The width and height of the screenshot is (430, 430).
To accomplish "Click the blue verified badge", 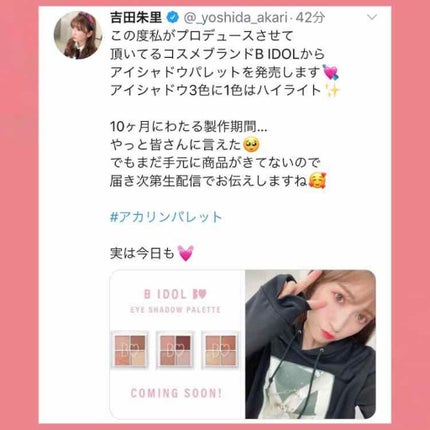I will [x=172, y=18].
